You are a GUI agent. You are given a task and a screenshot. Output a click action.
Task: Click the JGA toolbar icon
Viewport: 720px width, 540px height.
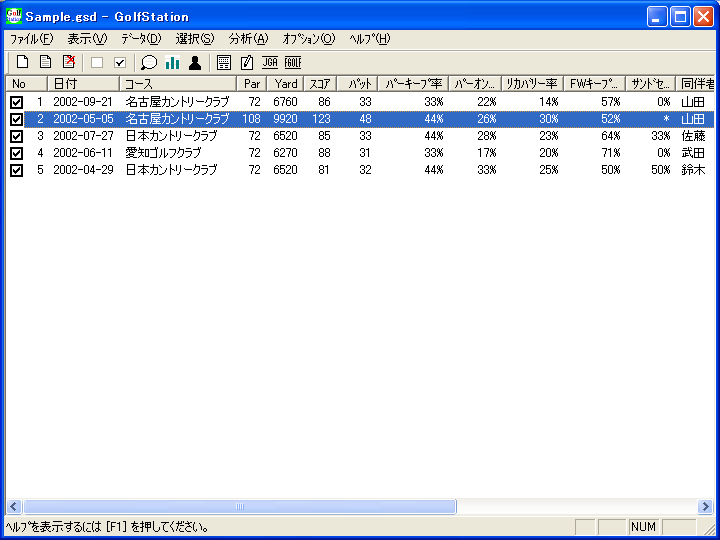pyautogui.click(x=270, y=62)
